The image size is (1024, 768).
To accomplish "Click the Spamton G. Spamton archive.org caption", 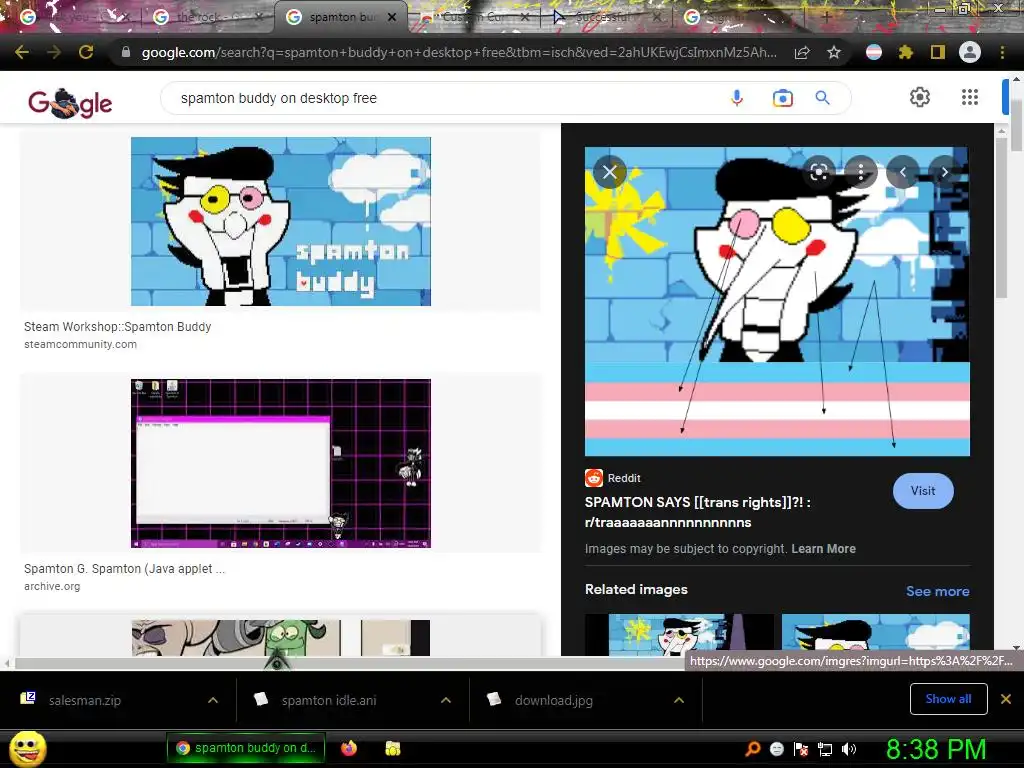I will coord(124,569).
